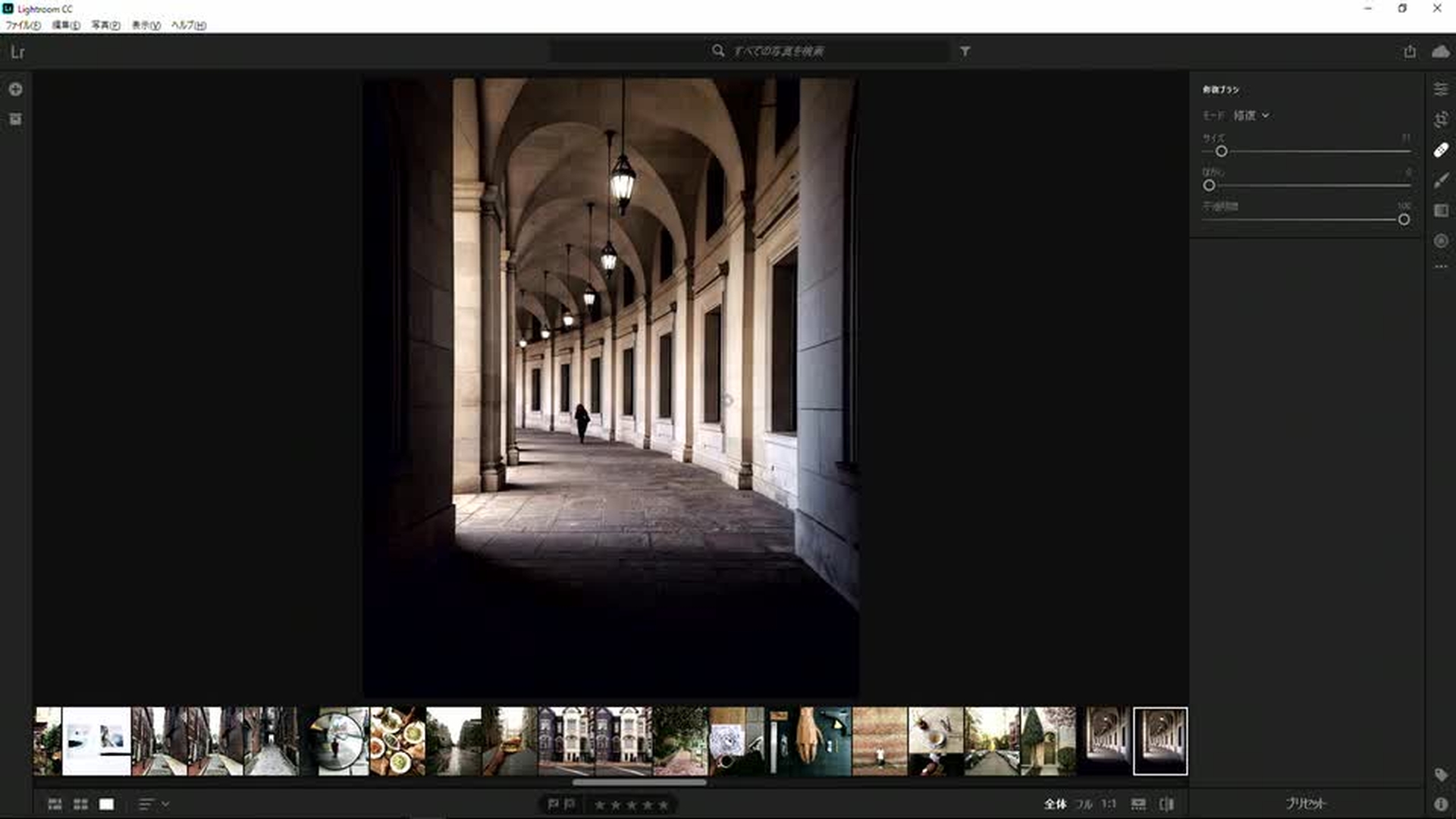Select the Radial Gradient tool
1456x819 pixels.
pos(1441,241)
